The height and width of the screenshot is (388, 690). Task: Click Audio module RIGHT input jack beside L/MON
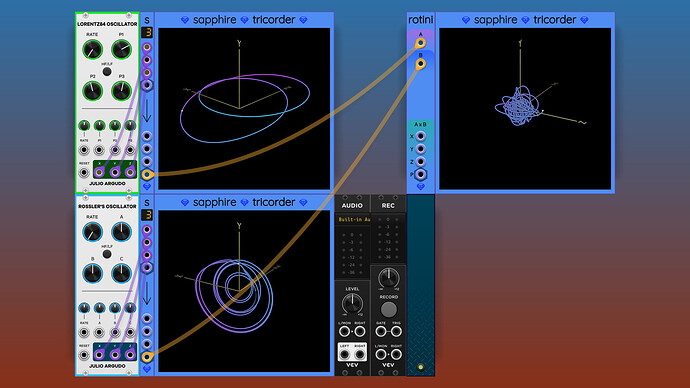360,331
